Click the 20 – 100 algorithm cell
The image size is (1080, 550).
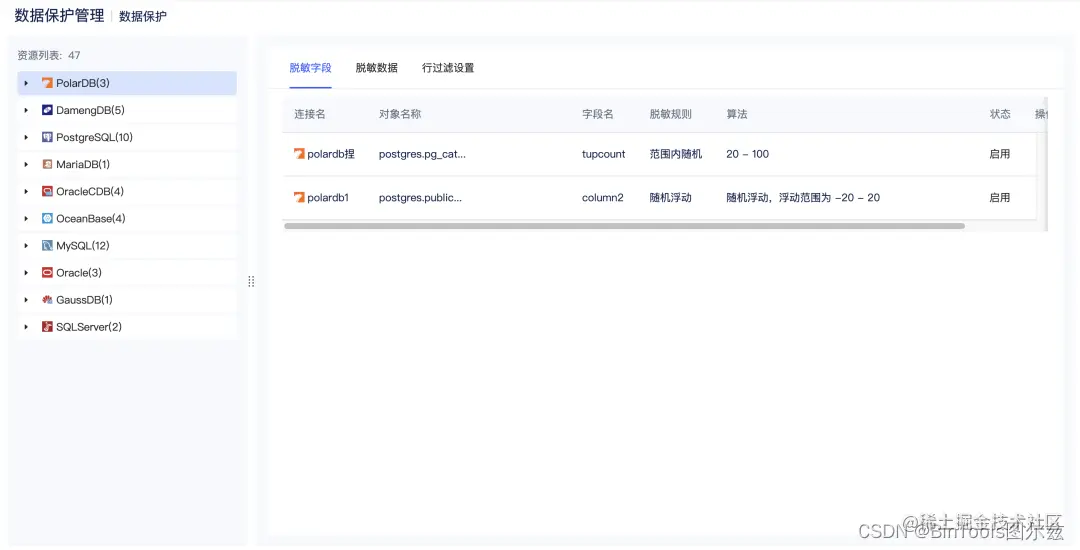click(x=747, y=154)
